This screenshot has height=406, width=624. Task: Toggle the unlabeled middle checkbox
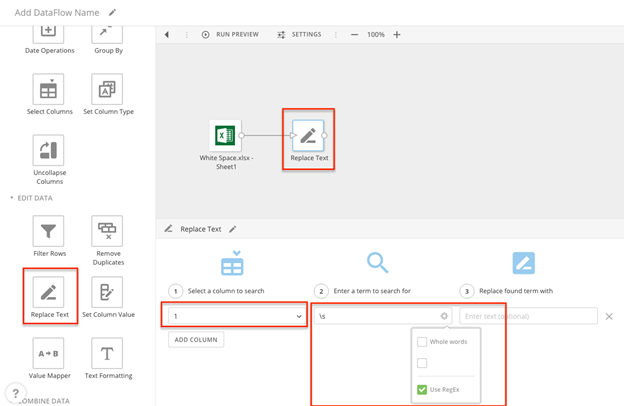(422, 363)
